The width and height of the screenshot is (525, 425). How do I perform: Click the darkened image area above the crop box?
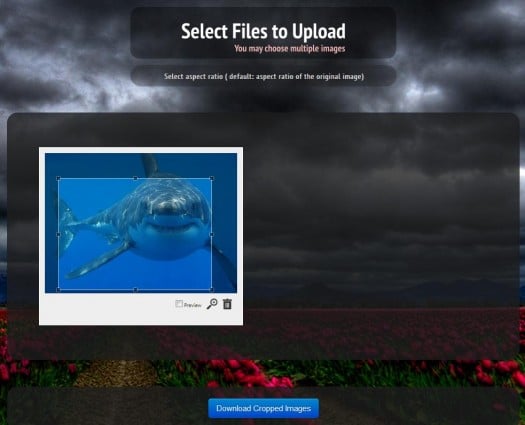pos(141,165)
